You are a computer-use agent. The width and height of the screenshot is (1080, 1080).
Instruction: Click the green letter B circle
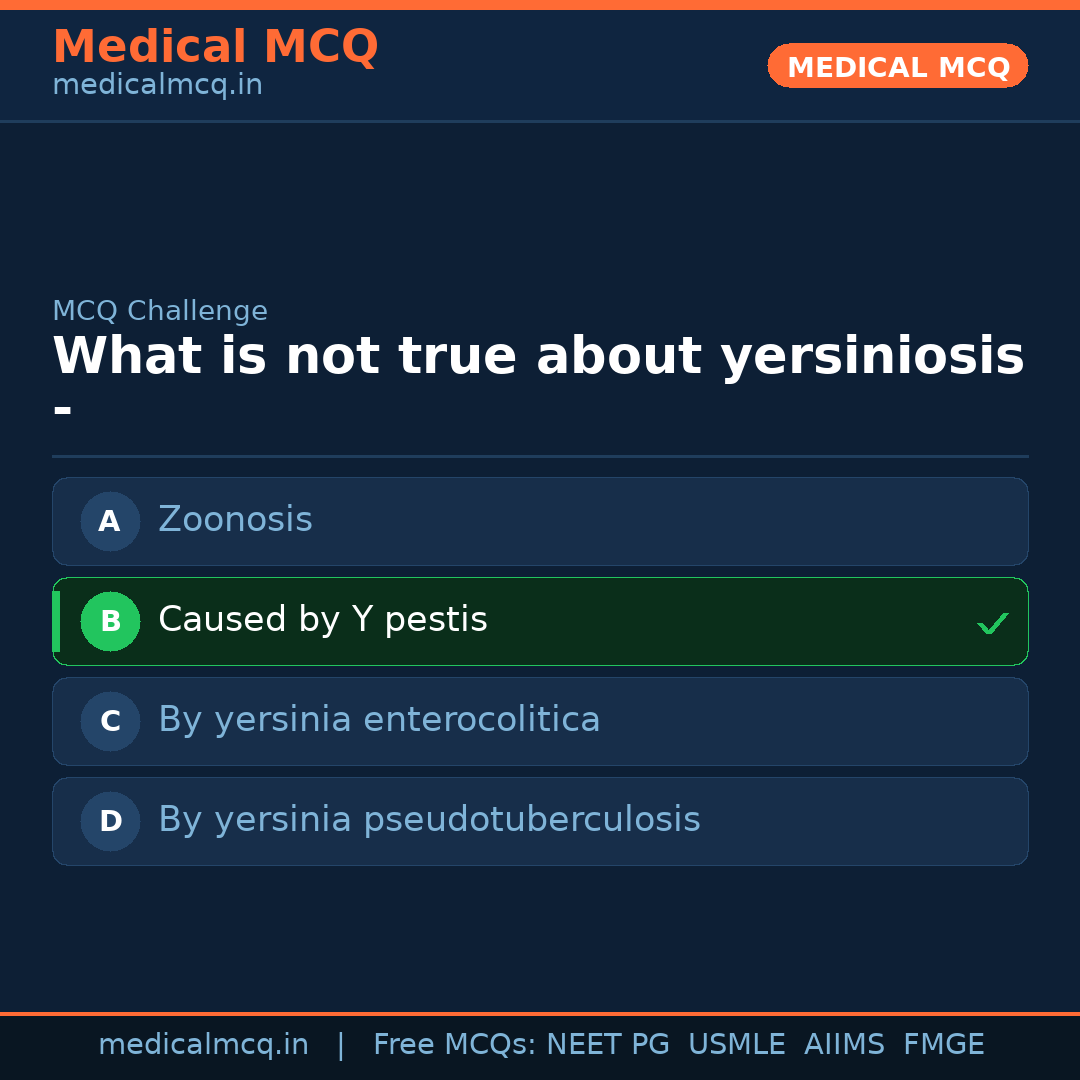pyautogui.click(x=110, y=621)
